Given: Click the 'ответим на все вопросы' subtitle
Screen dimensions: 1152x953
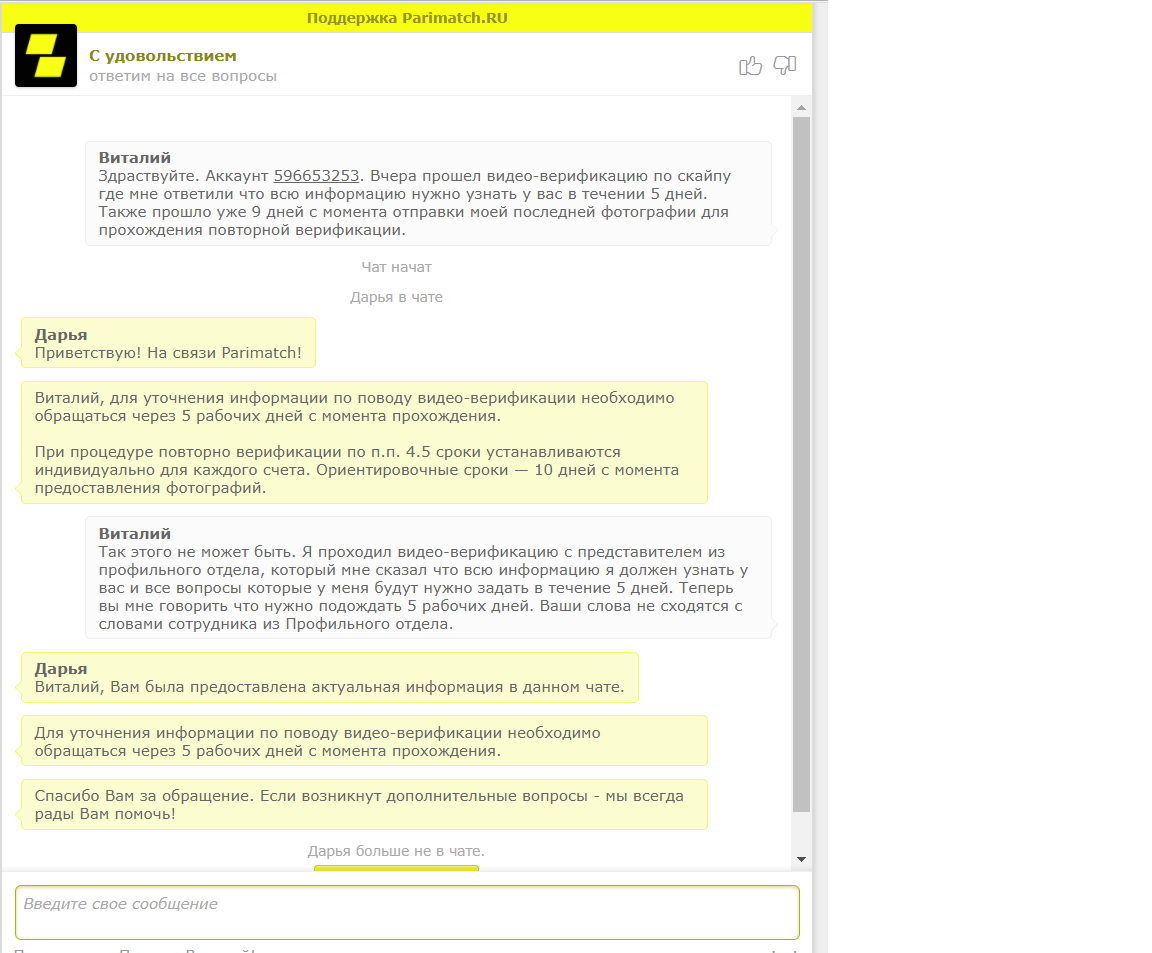Looking at the screenshot, I should (183, 76).
